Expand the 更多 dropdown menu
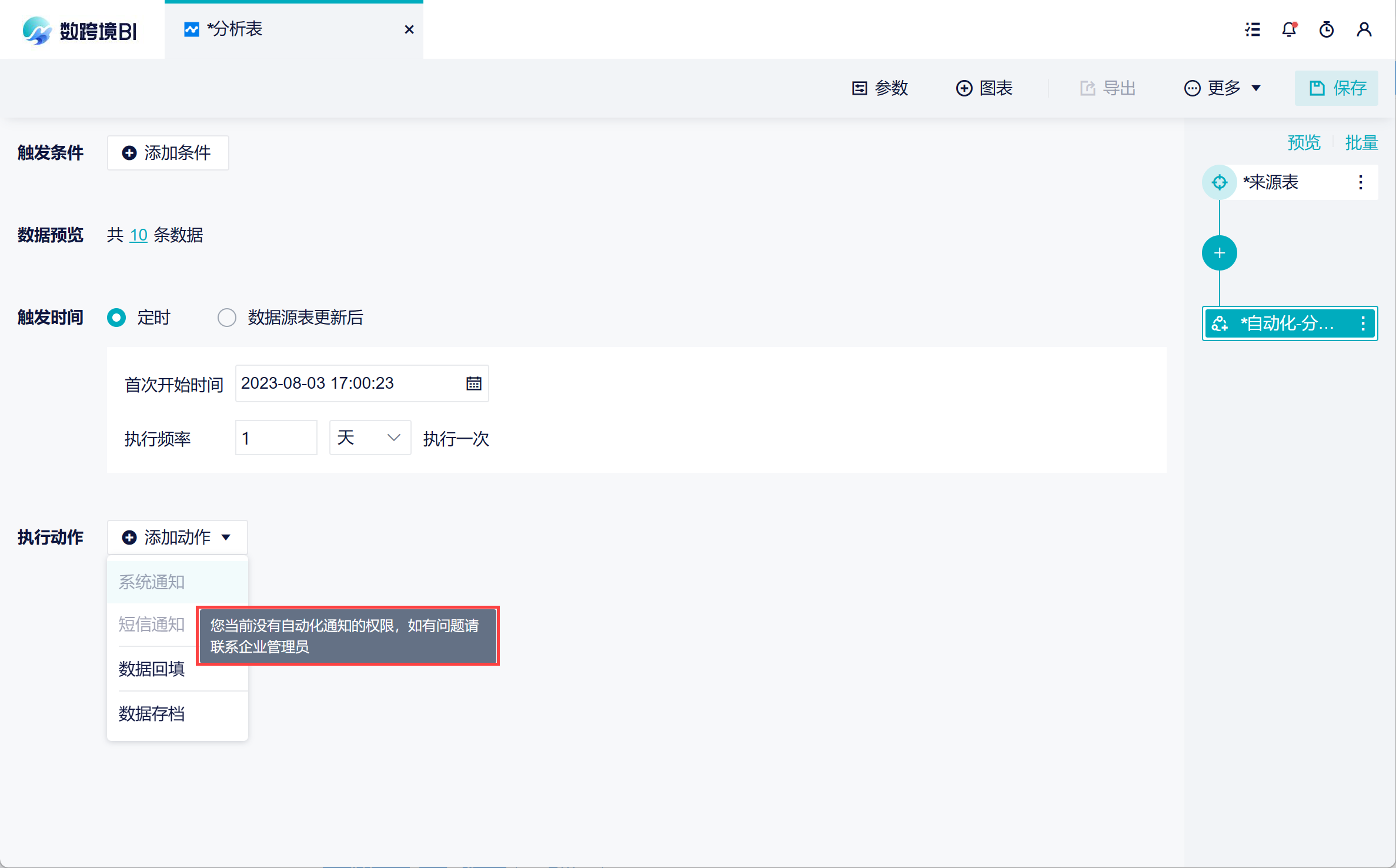The height and width of the screenshot is (868, 1396). point(1223,88)
